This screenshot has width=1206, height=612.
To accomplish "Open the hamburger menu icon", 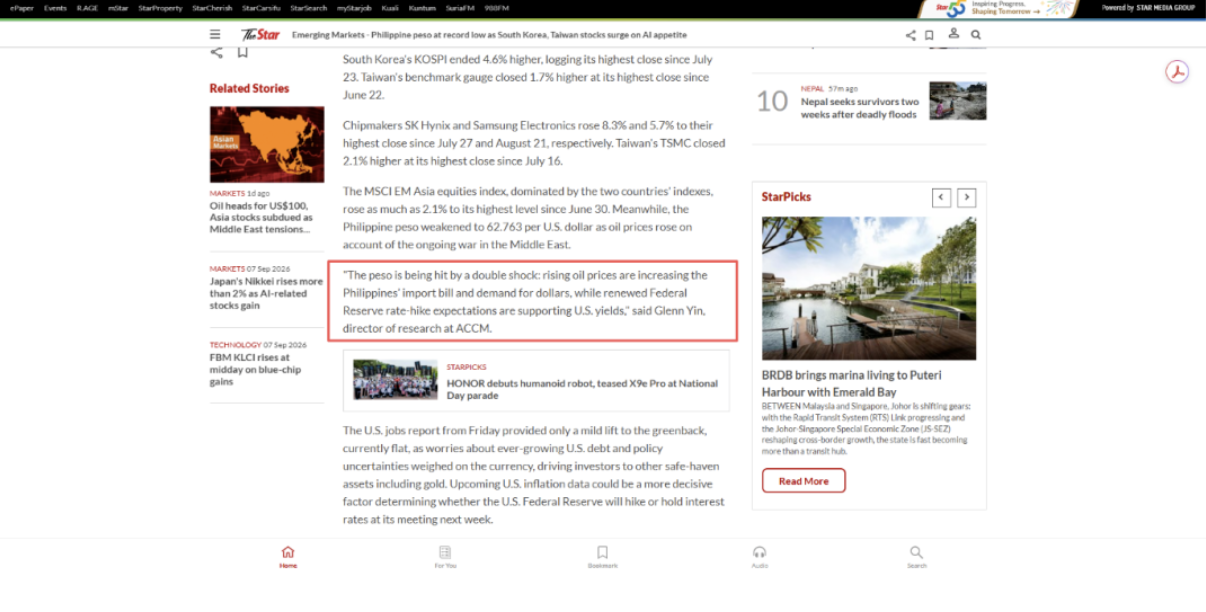I will [215, 34].
